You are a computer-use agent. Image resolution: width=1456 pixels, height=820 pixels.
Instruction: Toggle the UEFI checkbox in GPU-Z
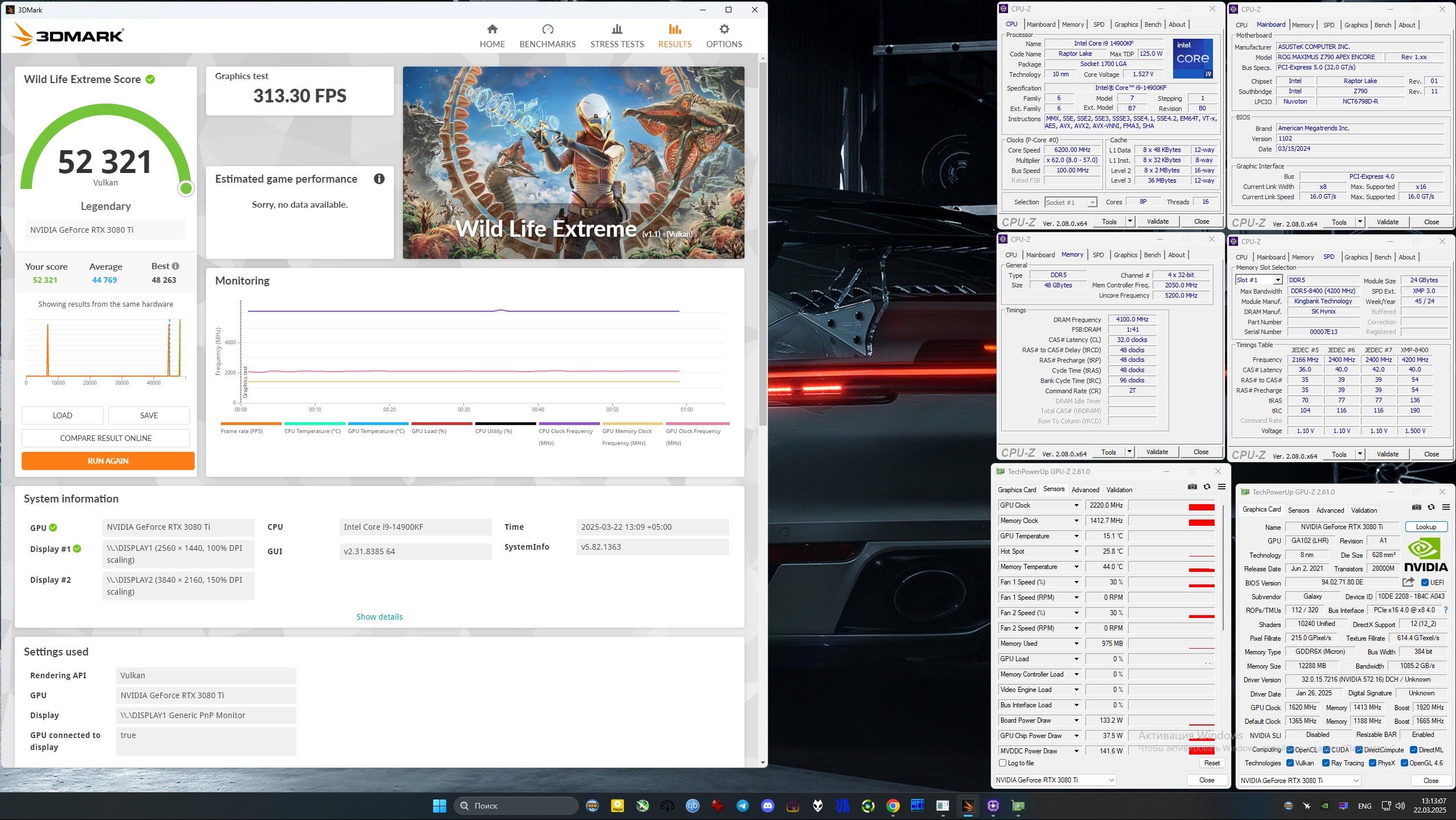click(x=1425, y=582)
